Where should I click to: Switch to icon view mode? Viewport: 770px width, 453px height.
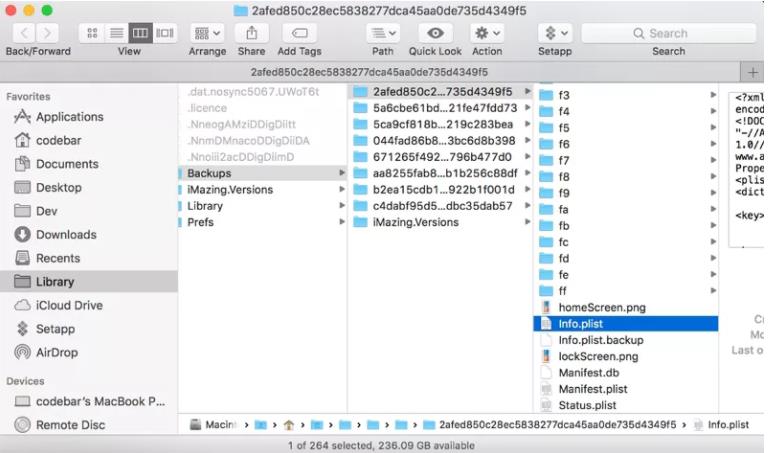[93, 33]
